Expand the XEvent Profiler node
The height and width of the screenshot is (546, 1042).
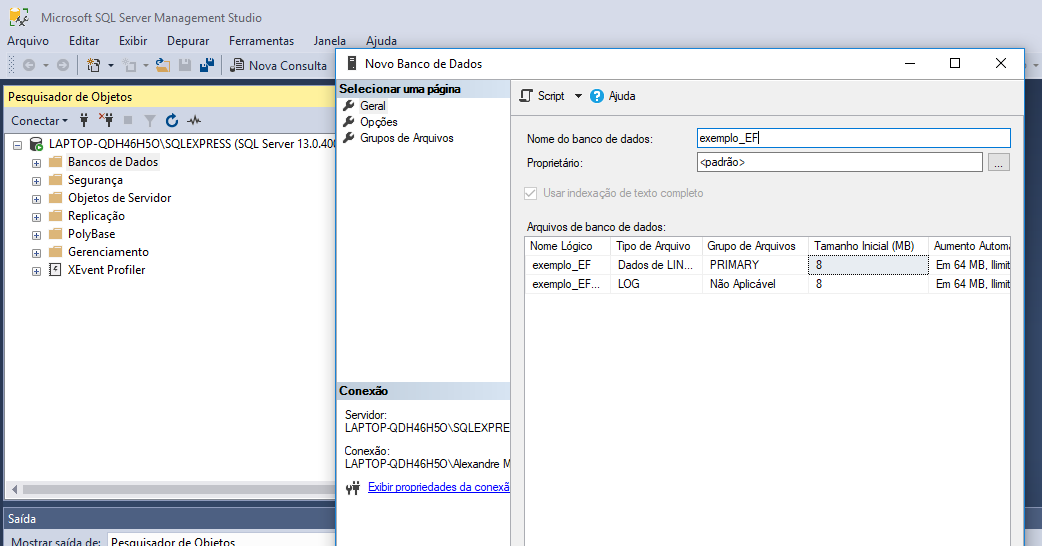(x=37, y=270)
